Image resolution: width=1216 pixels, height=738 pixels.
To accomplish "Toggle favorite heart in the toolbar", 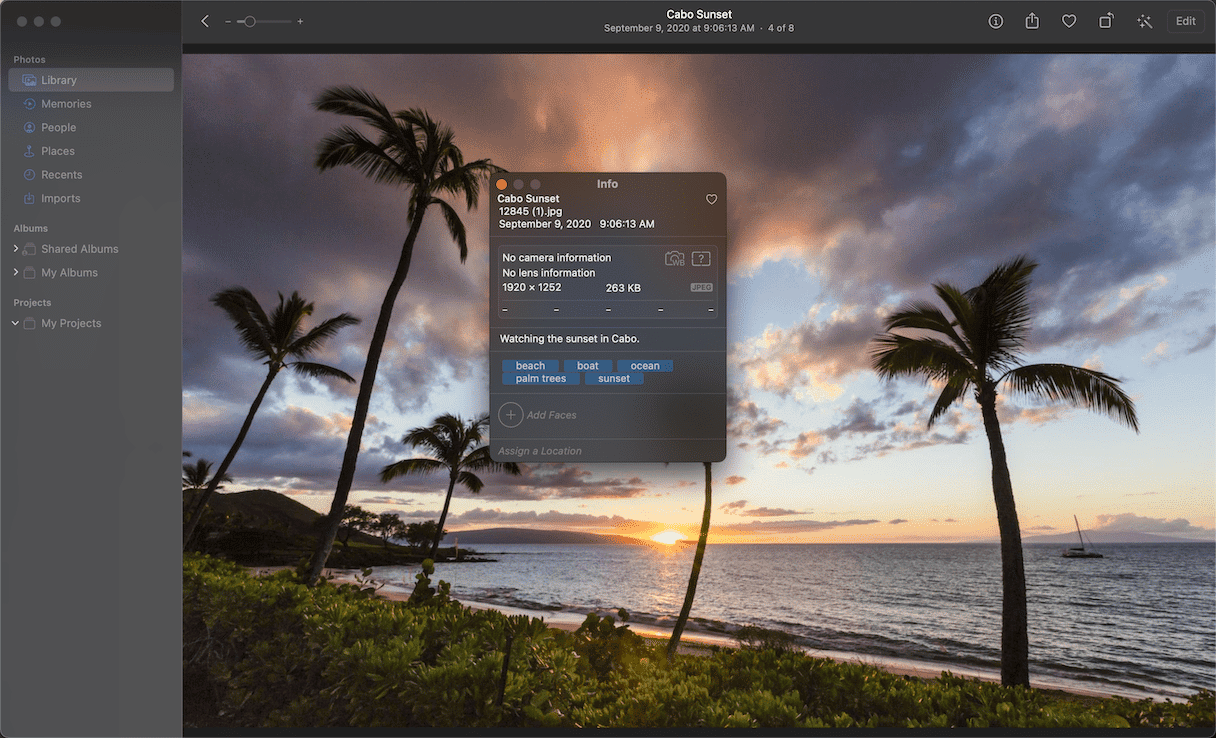I will coord(1069,21).
